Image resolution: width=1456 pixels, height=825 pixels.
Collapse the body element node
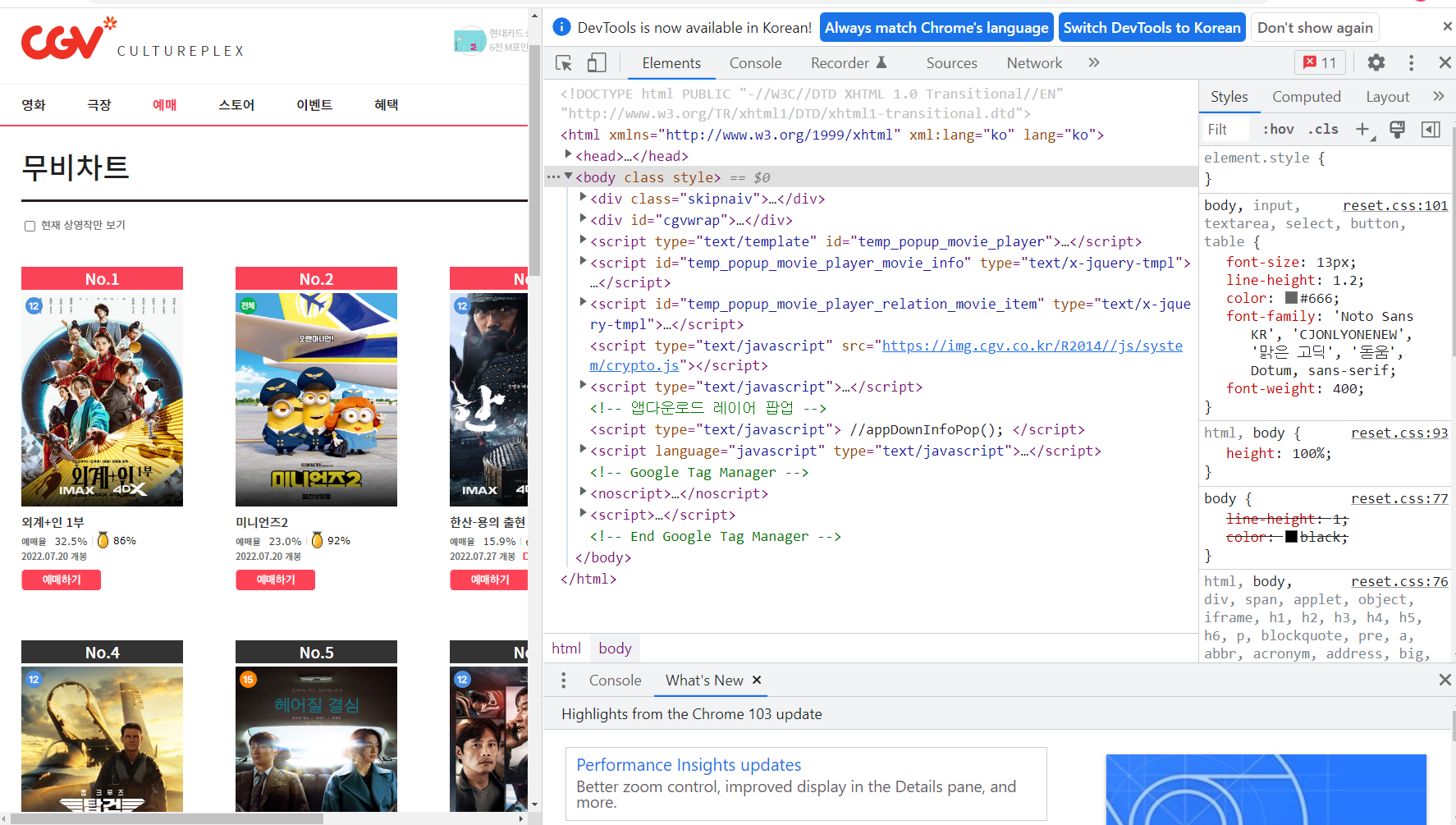pos(568,176)
